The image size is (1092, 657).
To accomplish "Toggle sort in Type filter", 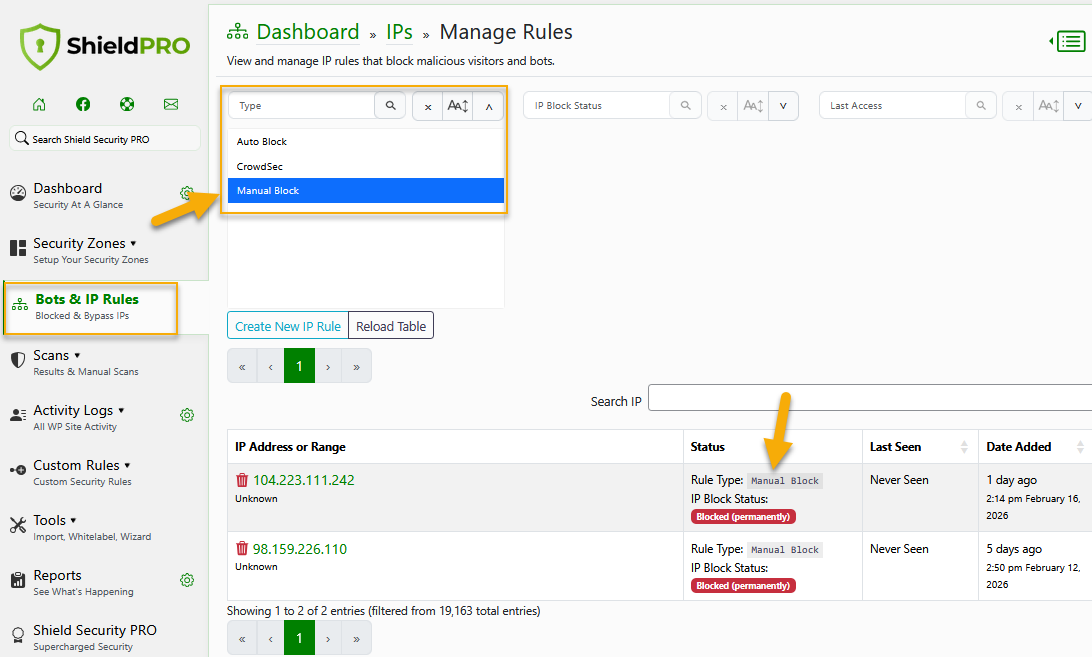I will [x=458, y=107].
